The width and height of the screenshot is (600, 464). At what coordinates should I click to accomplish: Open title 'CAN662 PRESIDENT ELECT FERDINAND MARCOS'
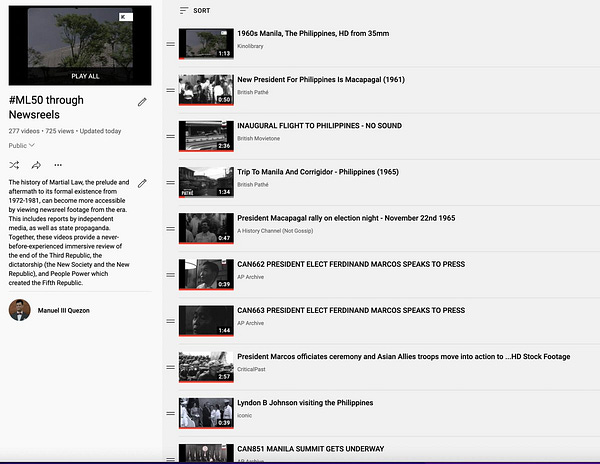click(351, 264)
